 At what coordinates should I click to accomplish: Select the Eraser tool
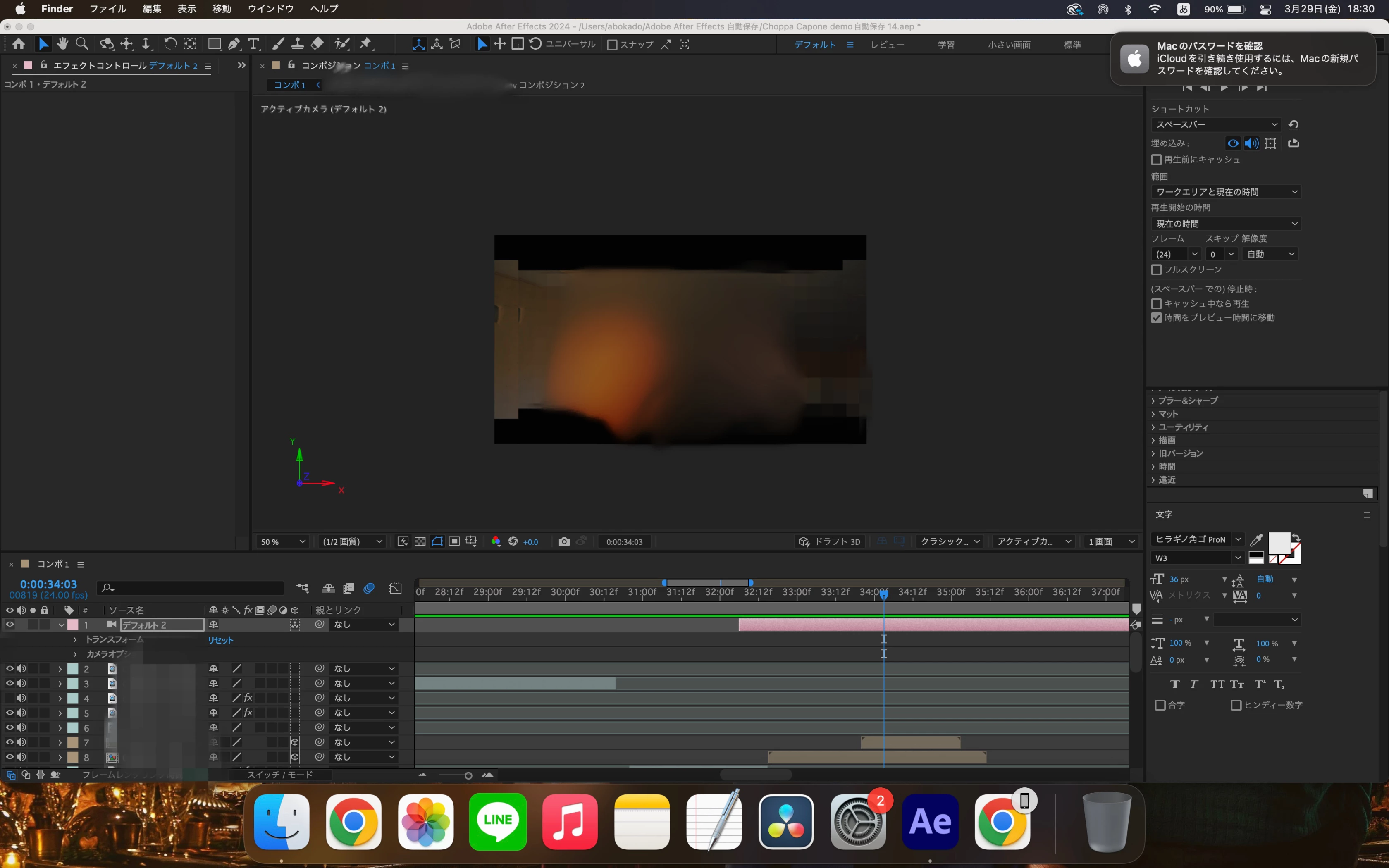(x=317, y=44)
